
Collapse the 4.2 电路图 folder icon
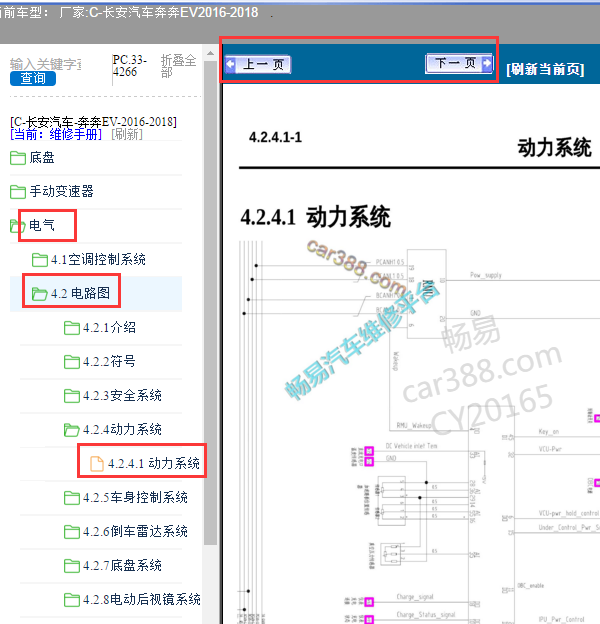[x=39, y=294]
